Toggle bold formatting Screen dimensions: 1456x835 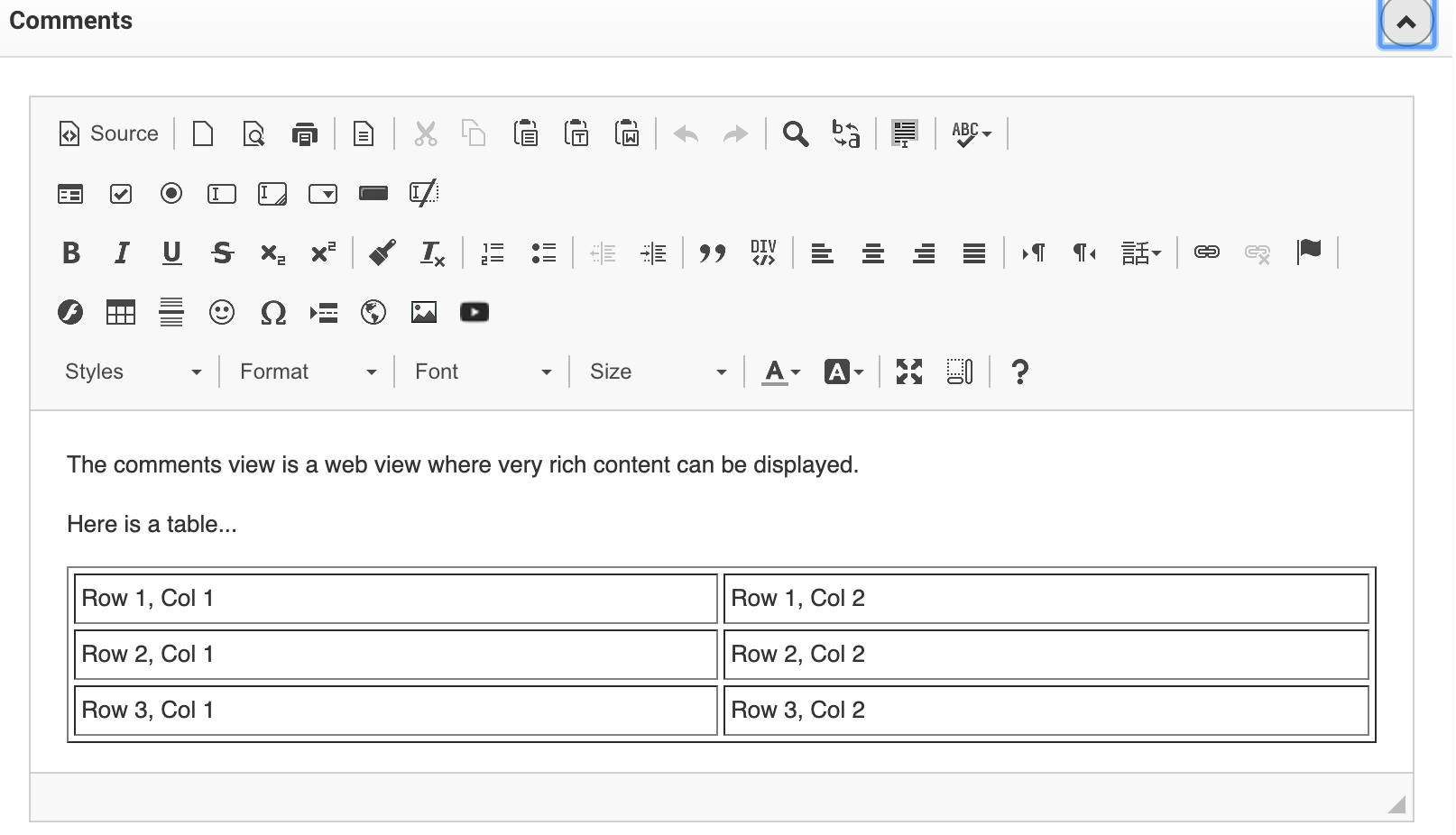[71, 252]
